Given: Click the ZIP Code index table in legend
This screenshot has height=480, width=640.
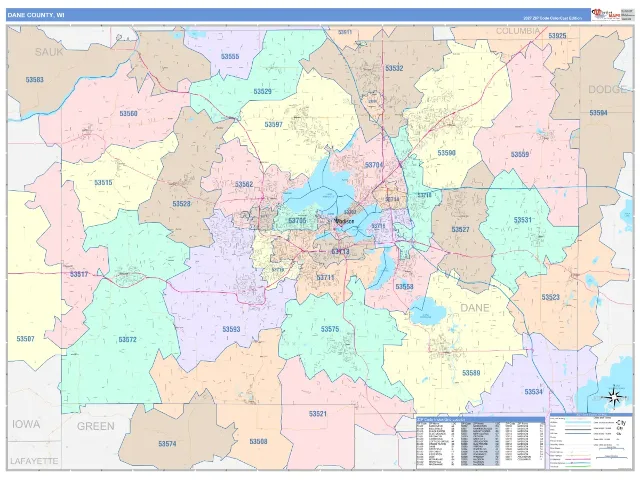Looking at the screenshot, I should (480, 442).
